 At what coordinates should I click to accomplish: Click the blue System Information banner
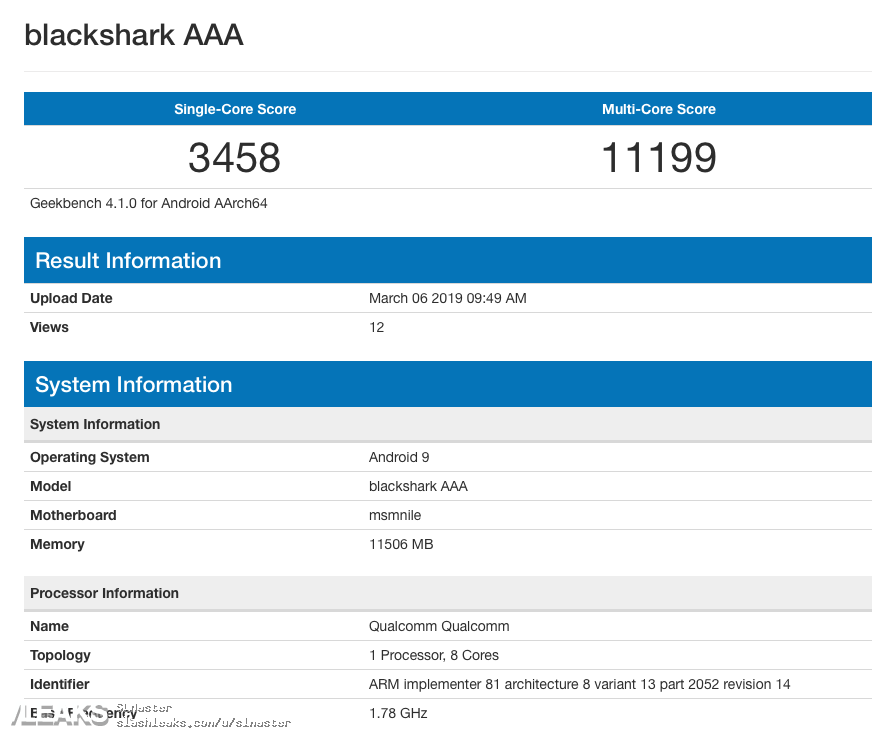pos(448,384)
